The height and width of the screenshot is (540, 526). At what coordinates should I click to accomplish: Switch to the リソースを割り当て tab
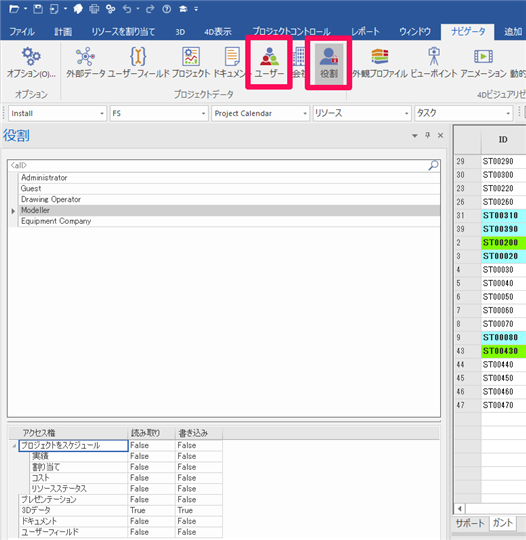click(x=123, y=32)
